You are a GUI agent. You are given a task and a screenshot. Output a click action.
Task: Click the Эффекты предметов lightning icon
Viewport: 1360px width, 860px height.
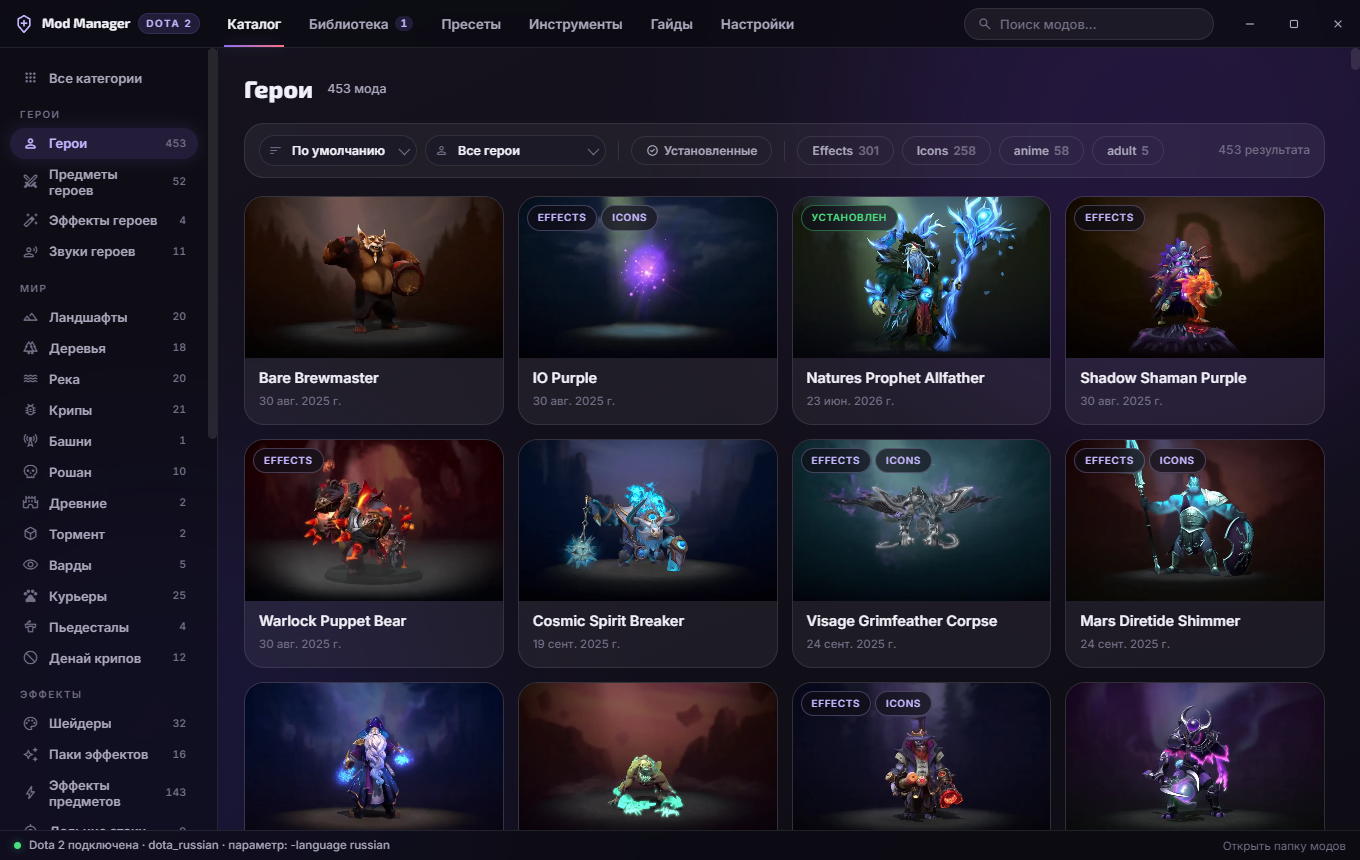(x=30, y=793)
